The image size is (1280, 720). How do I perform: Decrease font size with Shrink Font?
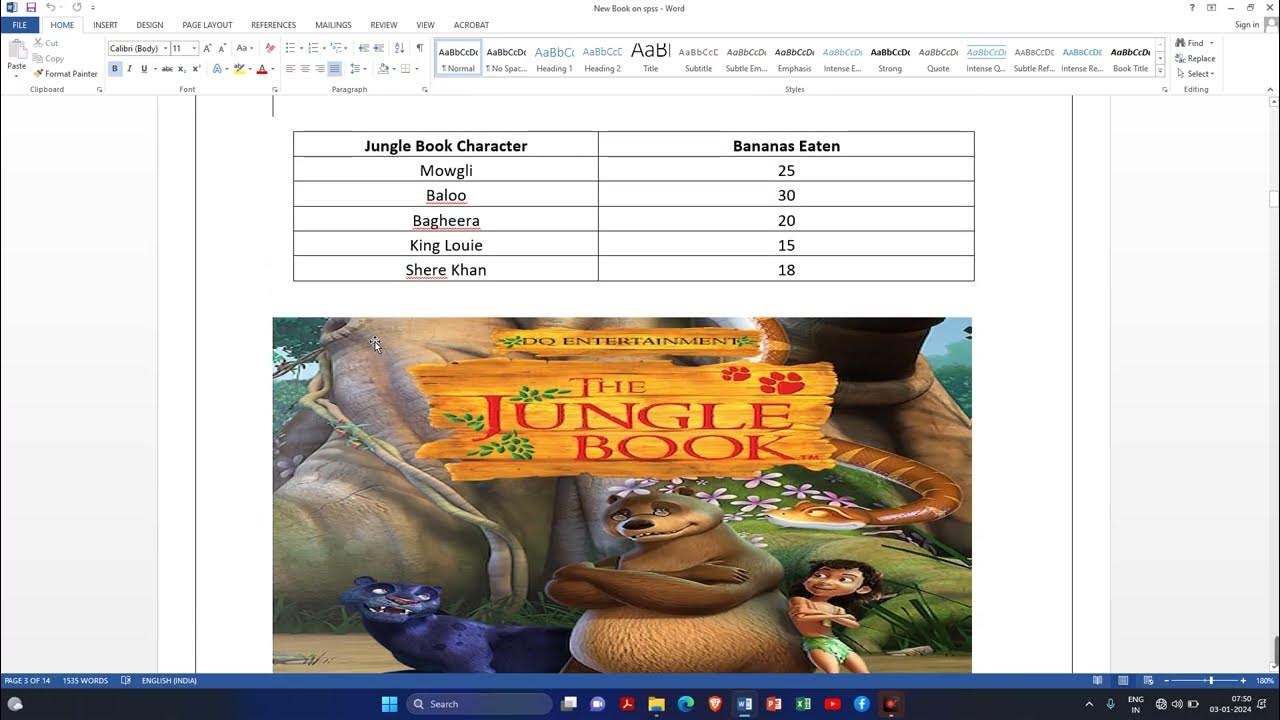coord(221,48)
